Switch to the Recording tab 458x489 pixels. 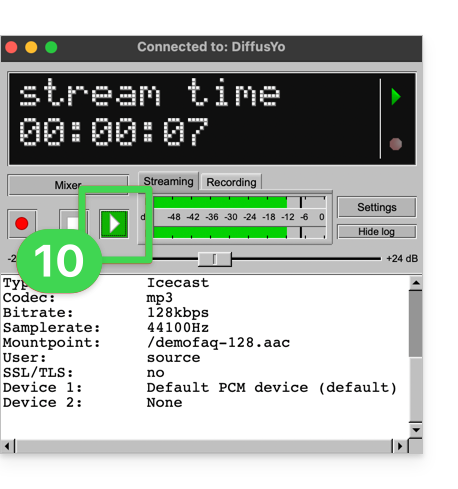[x=231, y=182]
